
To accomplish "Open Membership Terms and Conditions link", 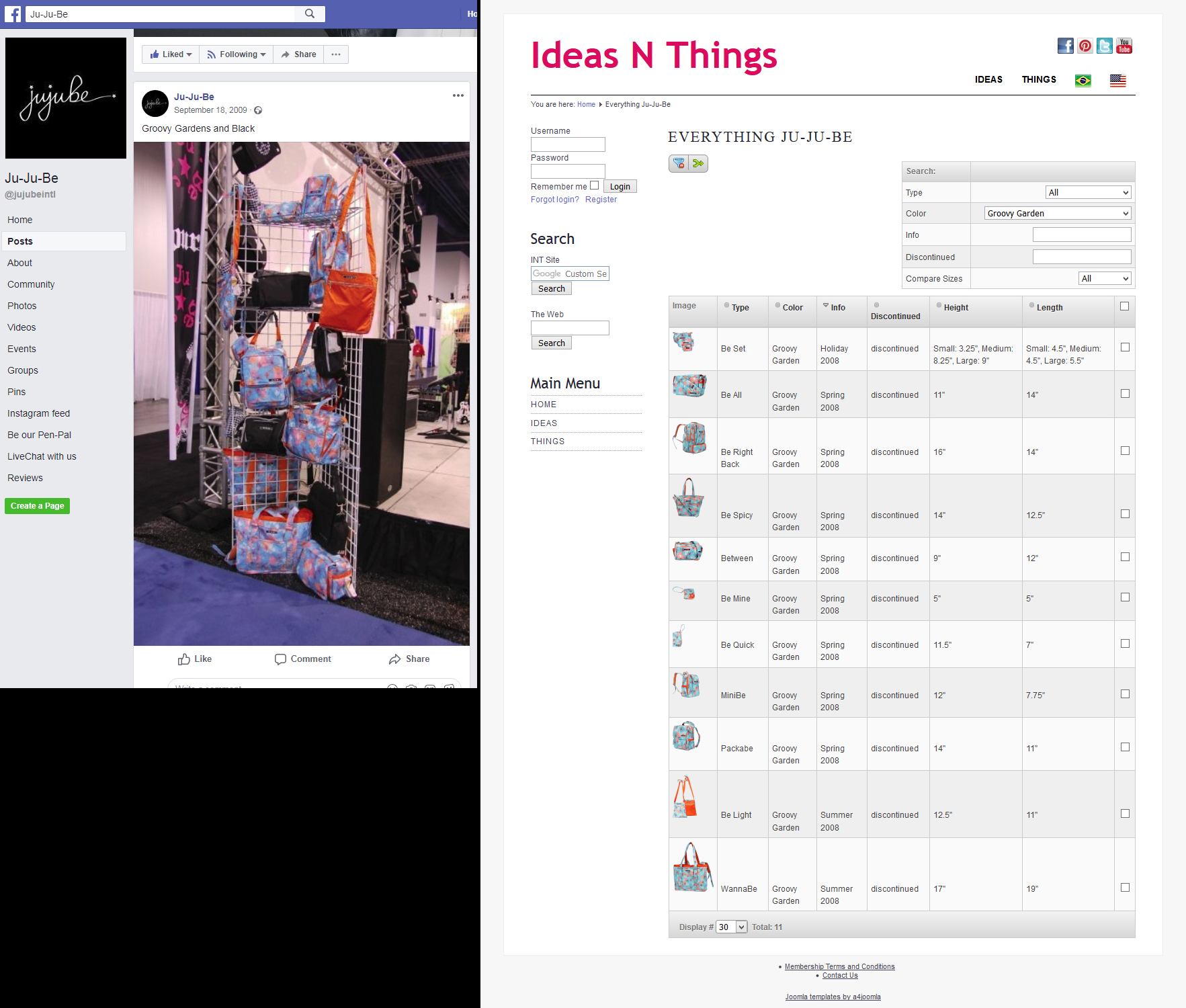I will coord(840,967).
